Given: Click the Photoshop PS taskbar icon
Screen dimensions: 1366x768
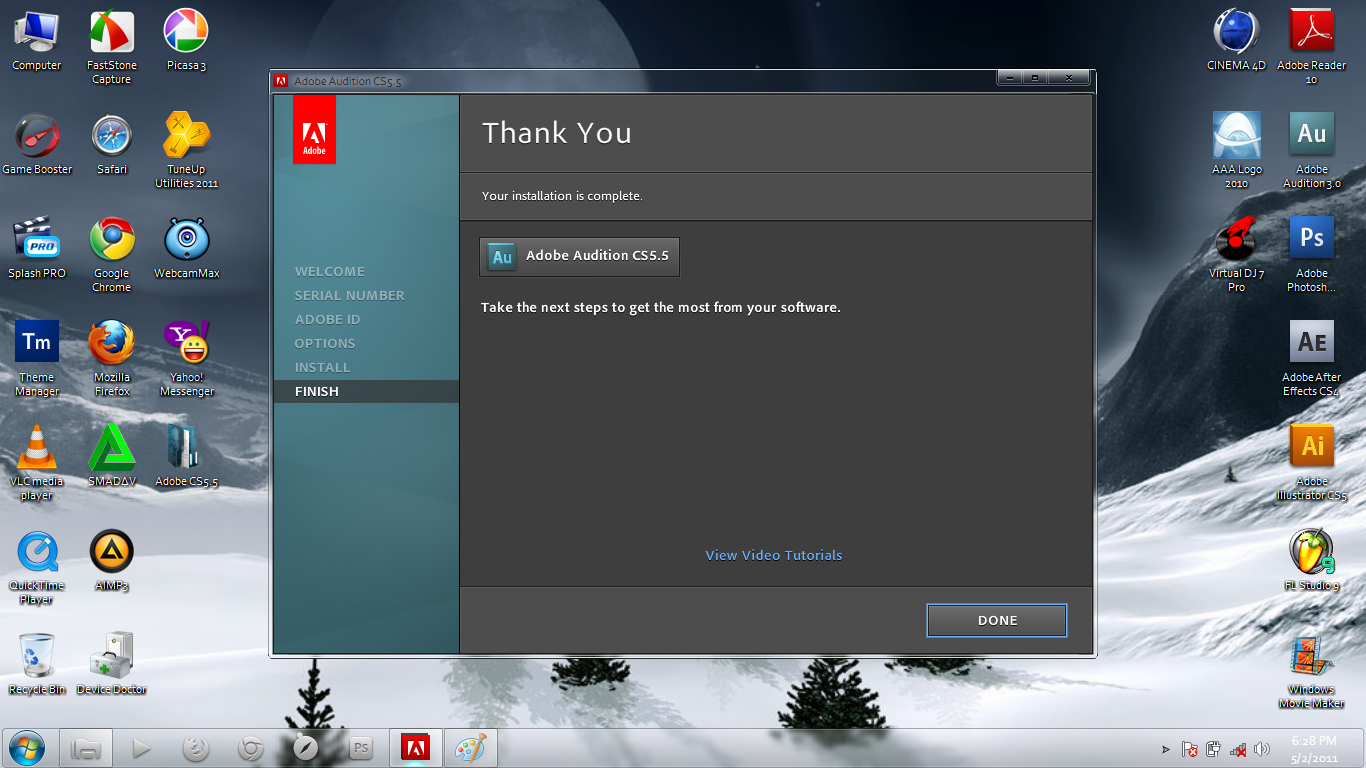Looking at the screenshot, I should [x=360, y=748].
